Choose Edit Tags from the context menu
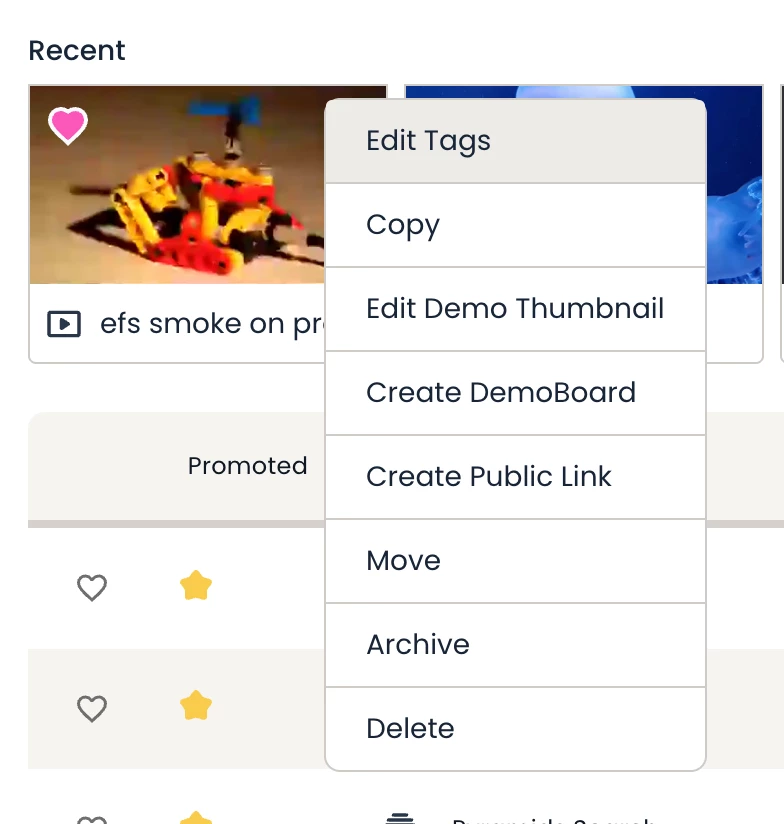Image resolution: width=784 pixels, height=824 pixels. tap(428, 141)
